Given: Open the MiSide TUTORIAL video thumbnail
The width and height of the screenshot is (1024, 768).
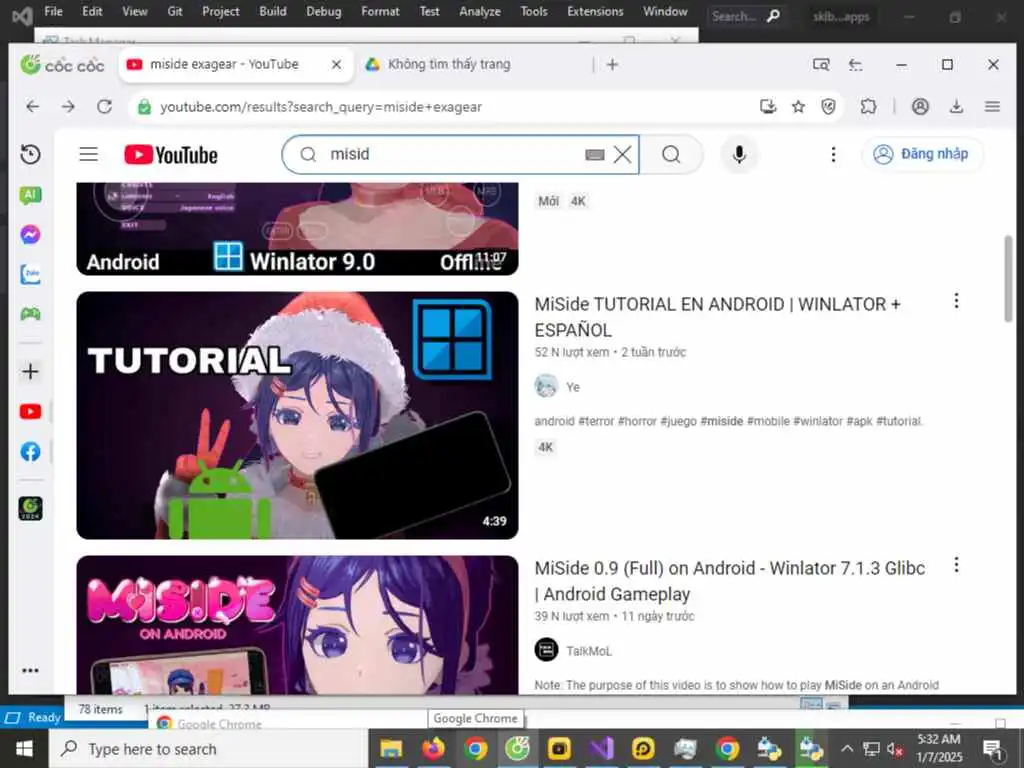Looking at the screenshot, I should (297, 415).
